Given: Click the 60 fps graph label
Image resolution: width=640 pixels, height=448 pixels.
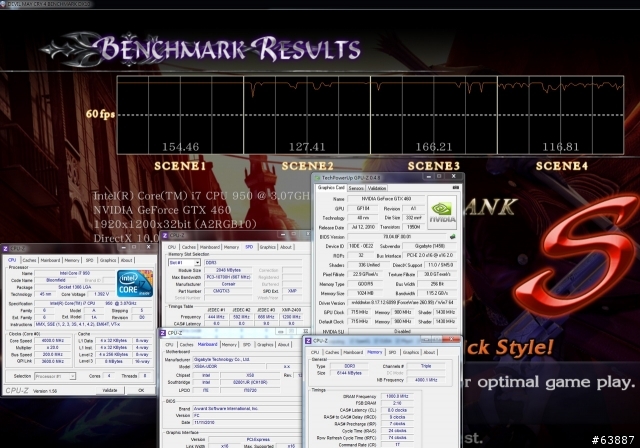Looking at the screenshot, I should point(100,114).
